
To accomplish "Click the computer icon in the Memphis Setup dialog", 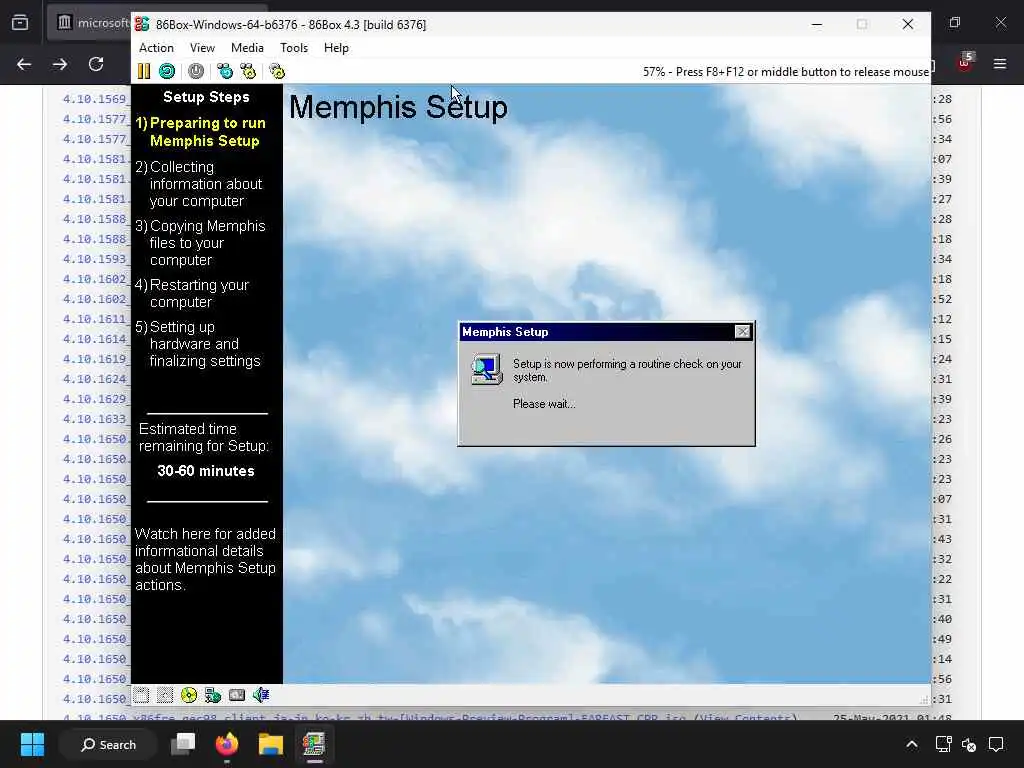I will 487,369.
